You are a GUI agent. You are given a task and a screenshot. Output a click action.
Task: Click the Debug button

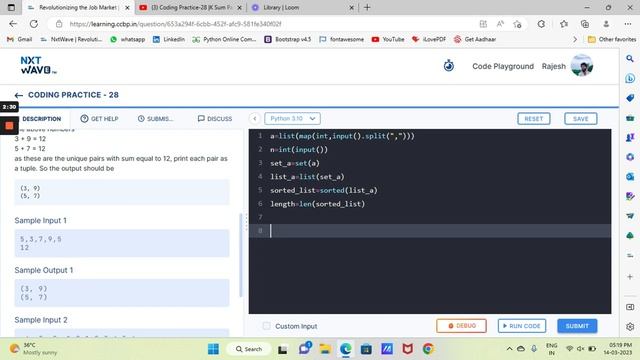tap(461, 326)
